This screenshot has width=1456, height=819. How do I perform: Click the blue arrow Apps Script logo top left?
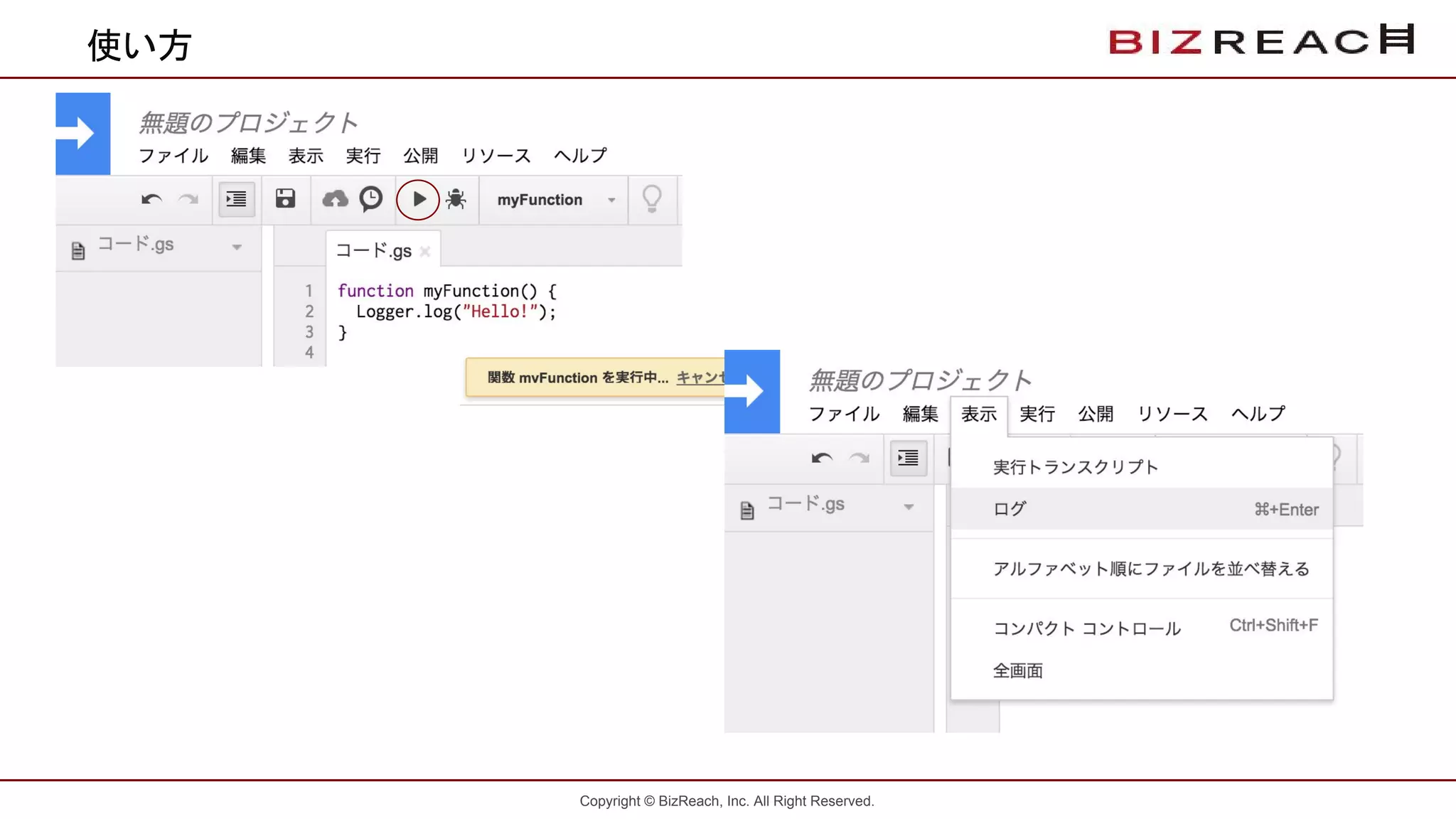[83, 134]
